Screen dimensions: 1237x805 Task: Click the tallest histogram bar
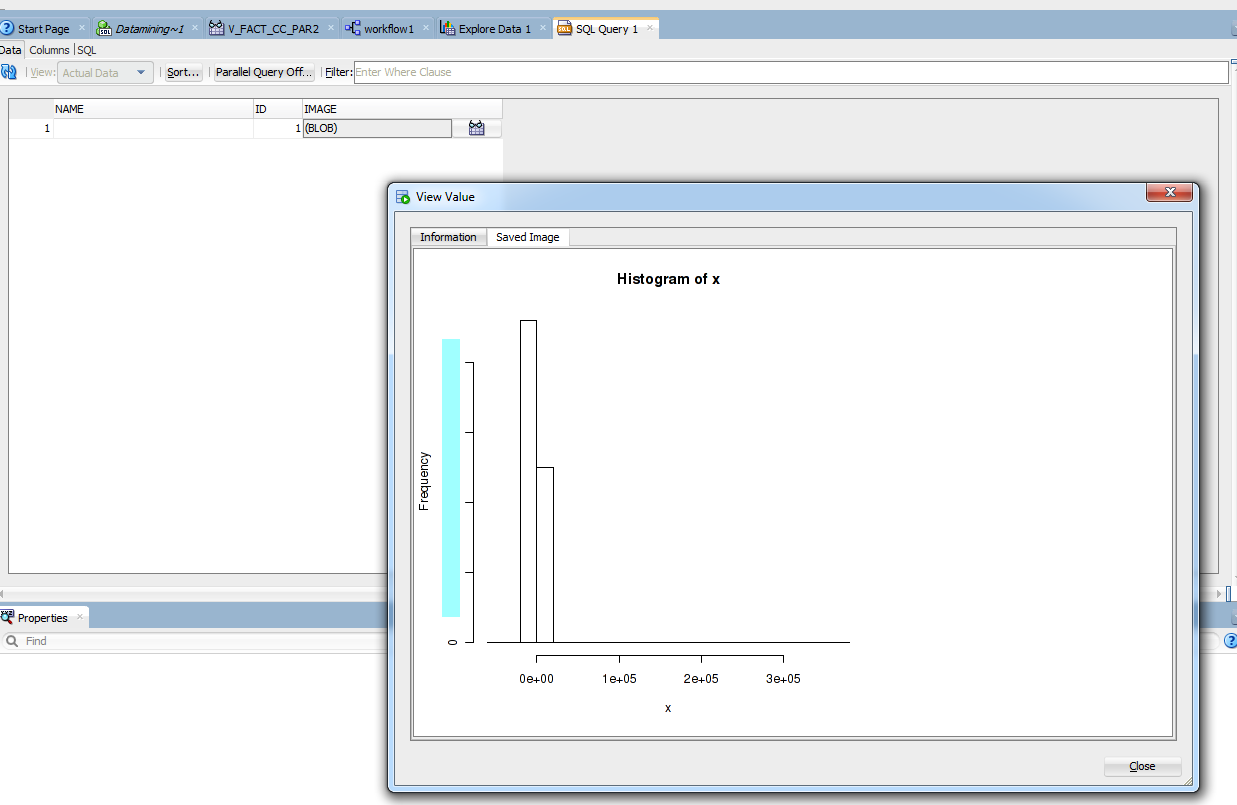pyautogui.click(x=528, y=481)
